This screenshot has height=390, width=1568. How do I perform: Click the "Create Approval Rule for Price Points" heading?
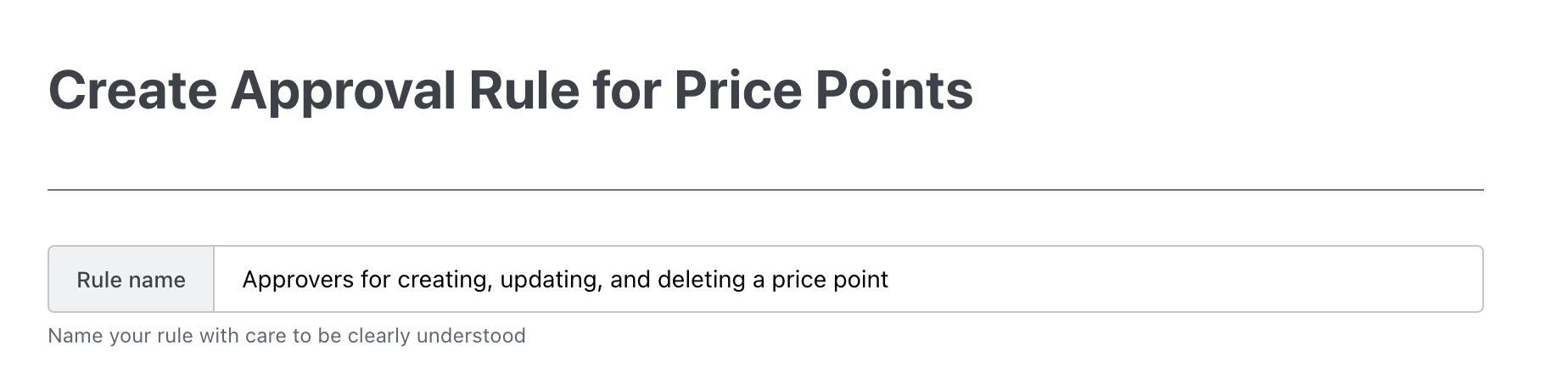point(510,90)
